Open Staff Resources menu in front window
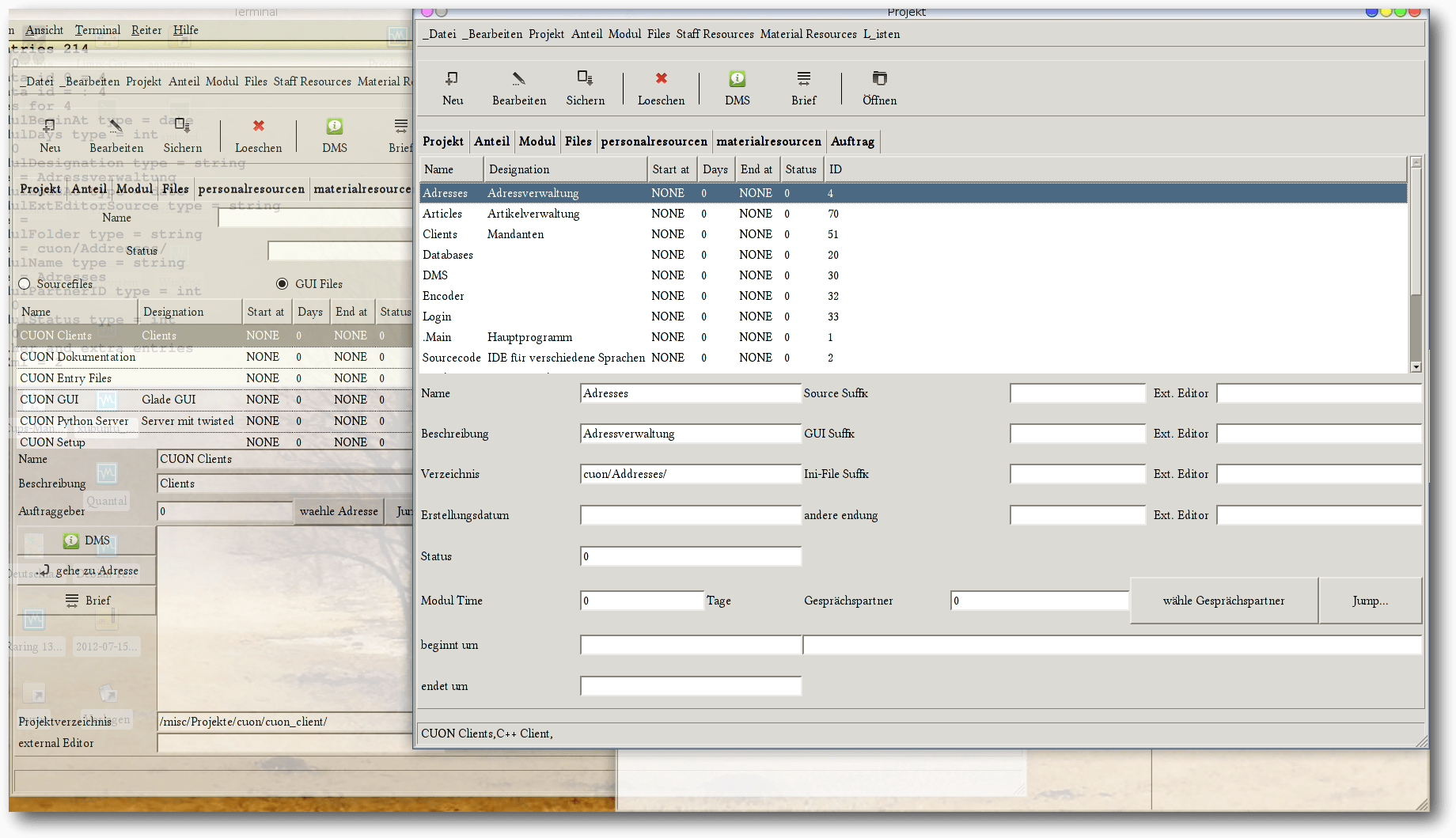Image resolution: width=1456 pixels, height=838 pixels. coord(715,34)
